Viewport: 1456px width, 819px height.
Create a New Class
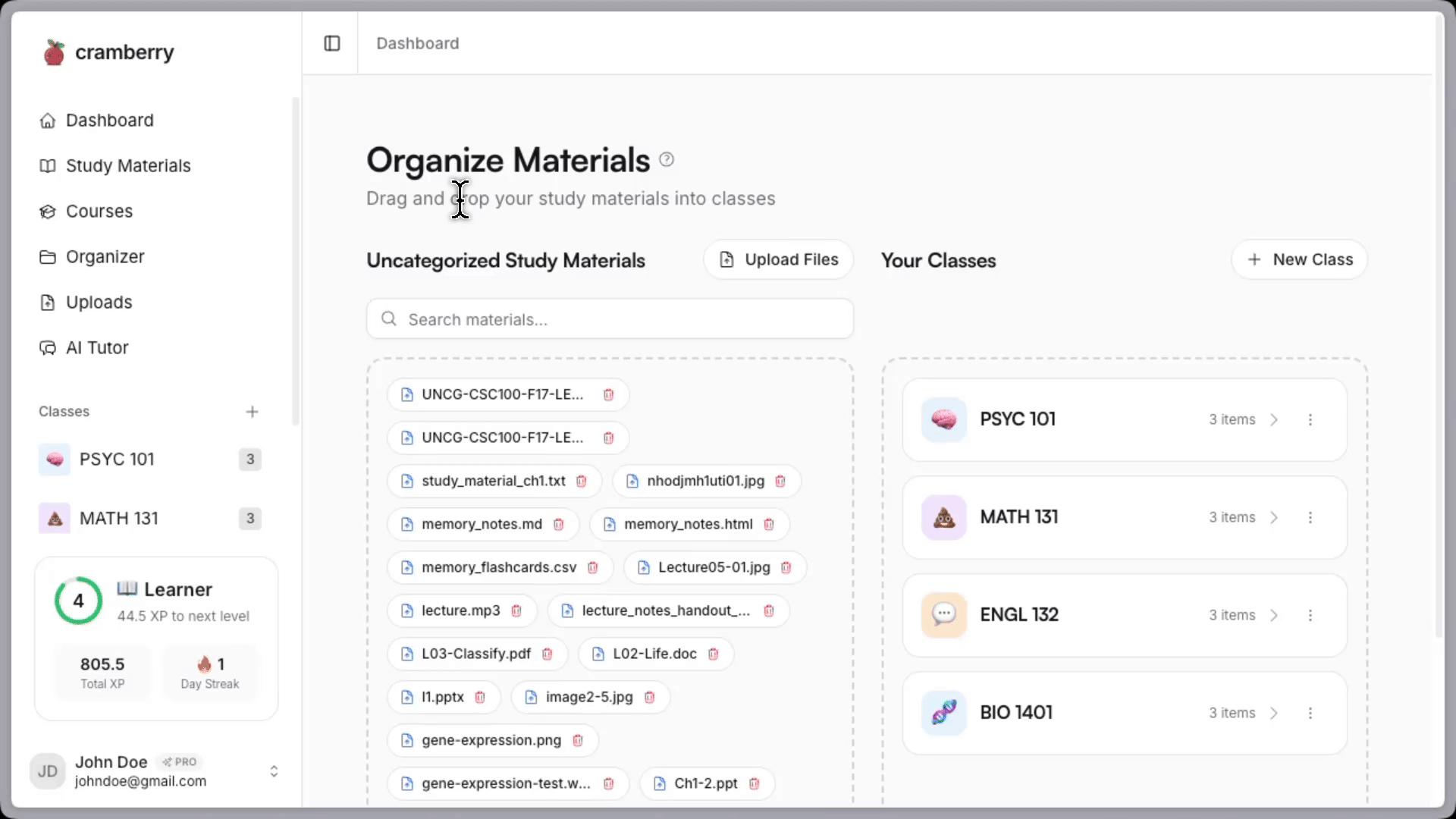pyautogui.click(x=1299, y=259)
